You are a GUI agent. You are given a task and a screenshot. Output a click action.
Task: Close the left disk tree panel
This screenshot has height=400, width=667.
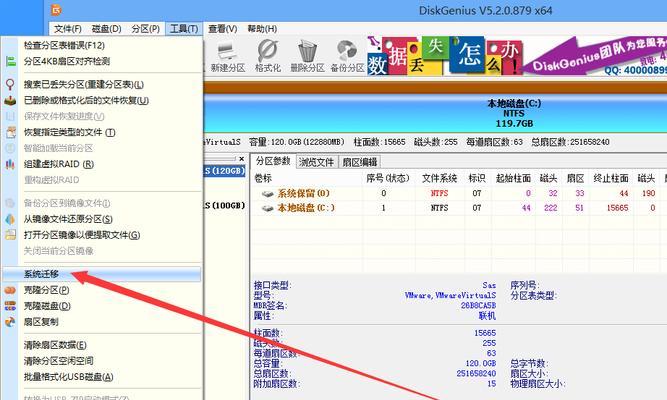click(x=242, y=159)
